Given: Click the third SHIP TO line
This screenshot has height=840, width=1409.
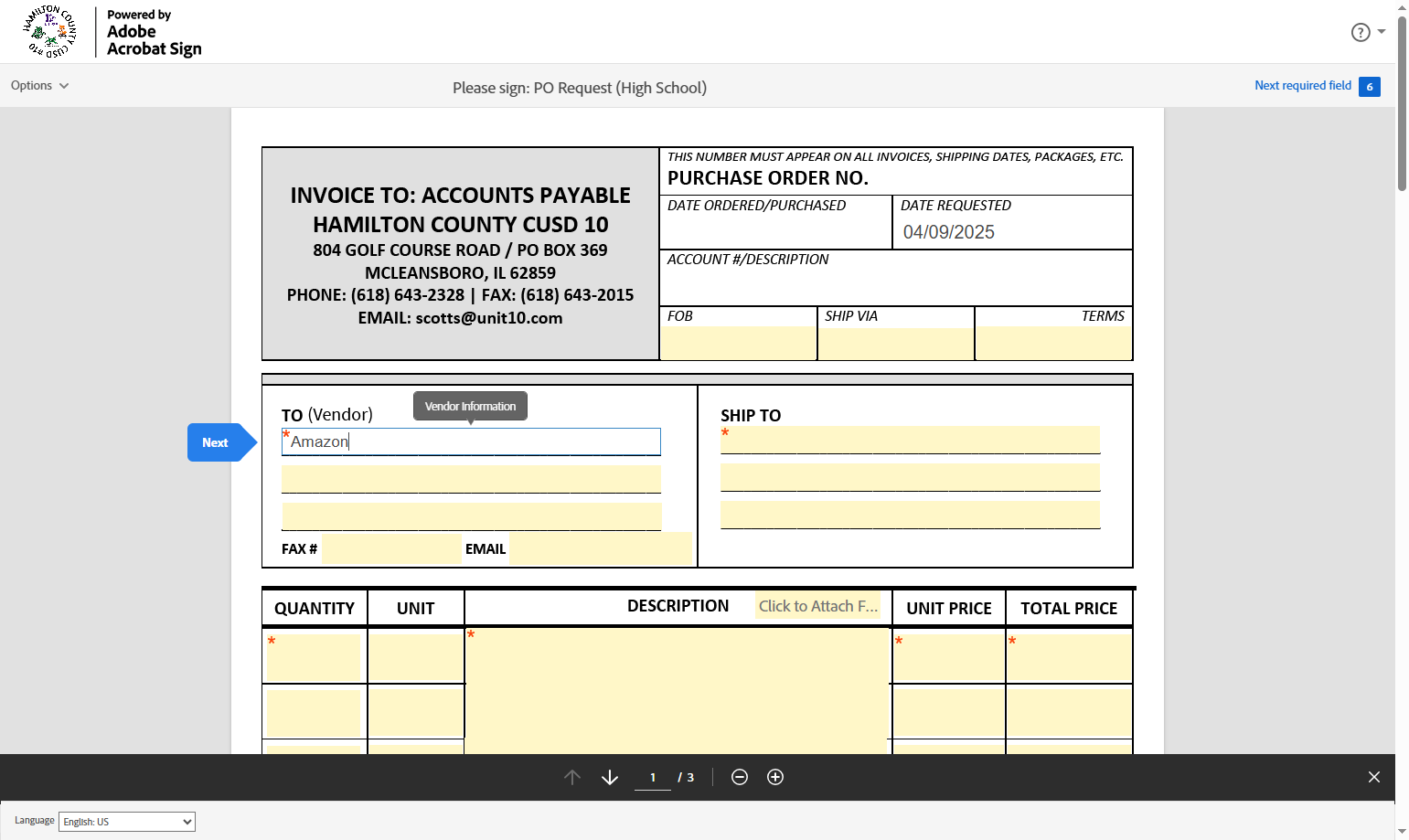Looking at the screenshot, I should 910,515.
